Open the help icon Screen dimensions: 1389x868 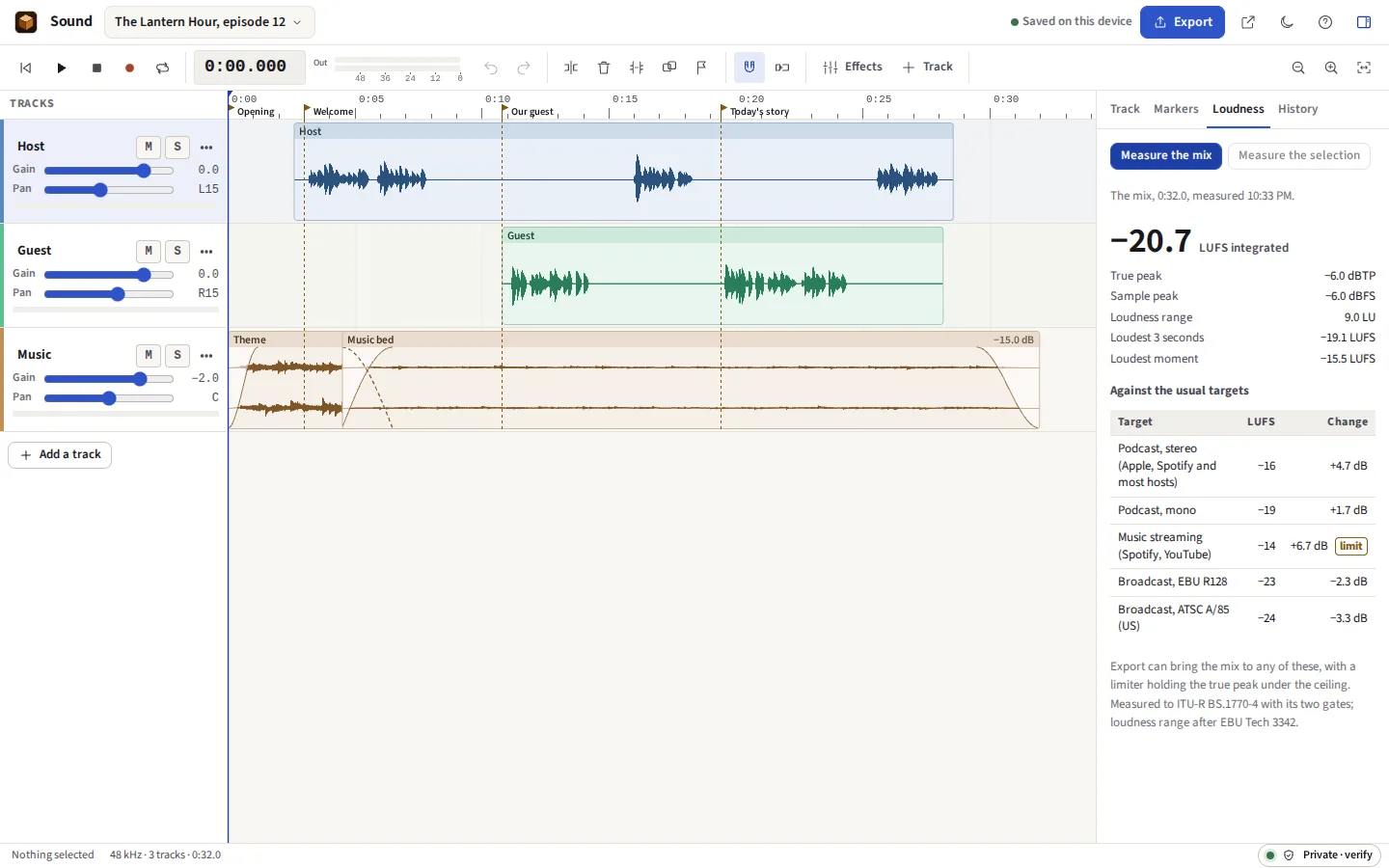pos(1325,22)
